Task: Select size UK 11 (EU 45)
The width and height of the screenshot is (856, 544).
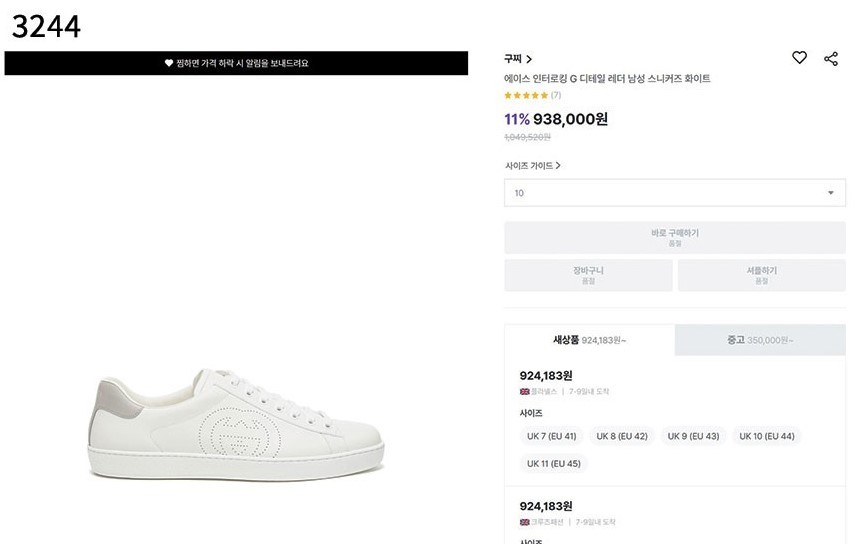Action: [553, 463]
